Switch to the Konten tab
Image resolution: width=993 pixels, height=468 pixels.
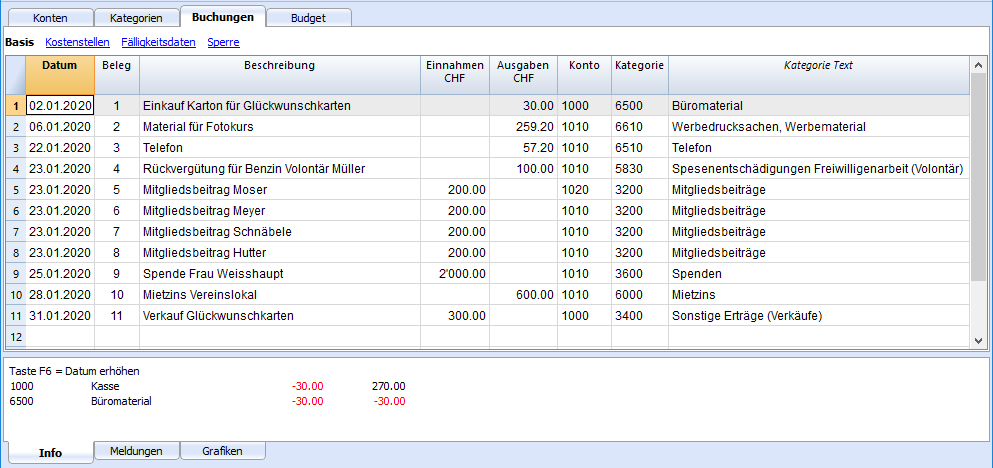49,18
